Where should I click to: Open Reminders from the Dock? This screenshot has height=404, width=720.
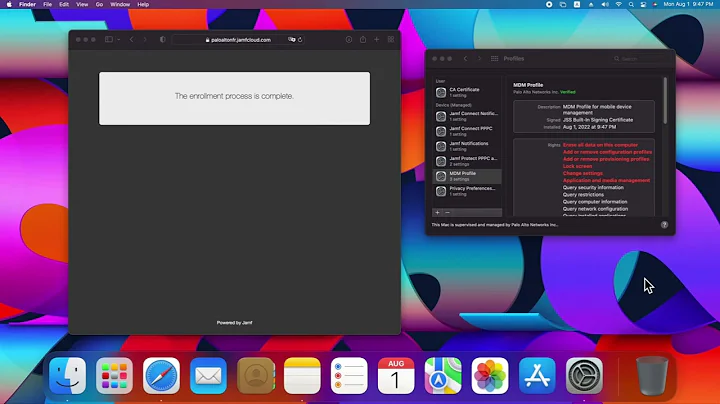click(349, 376)
